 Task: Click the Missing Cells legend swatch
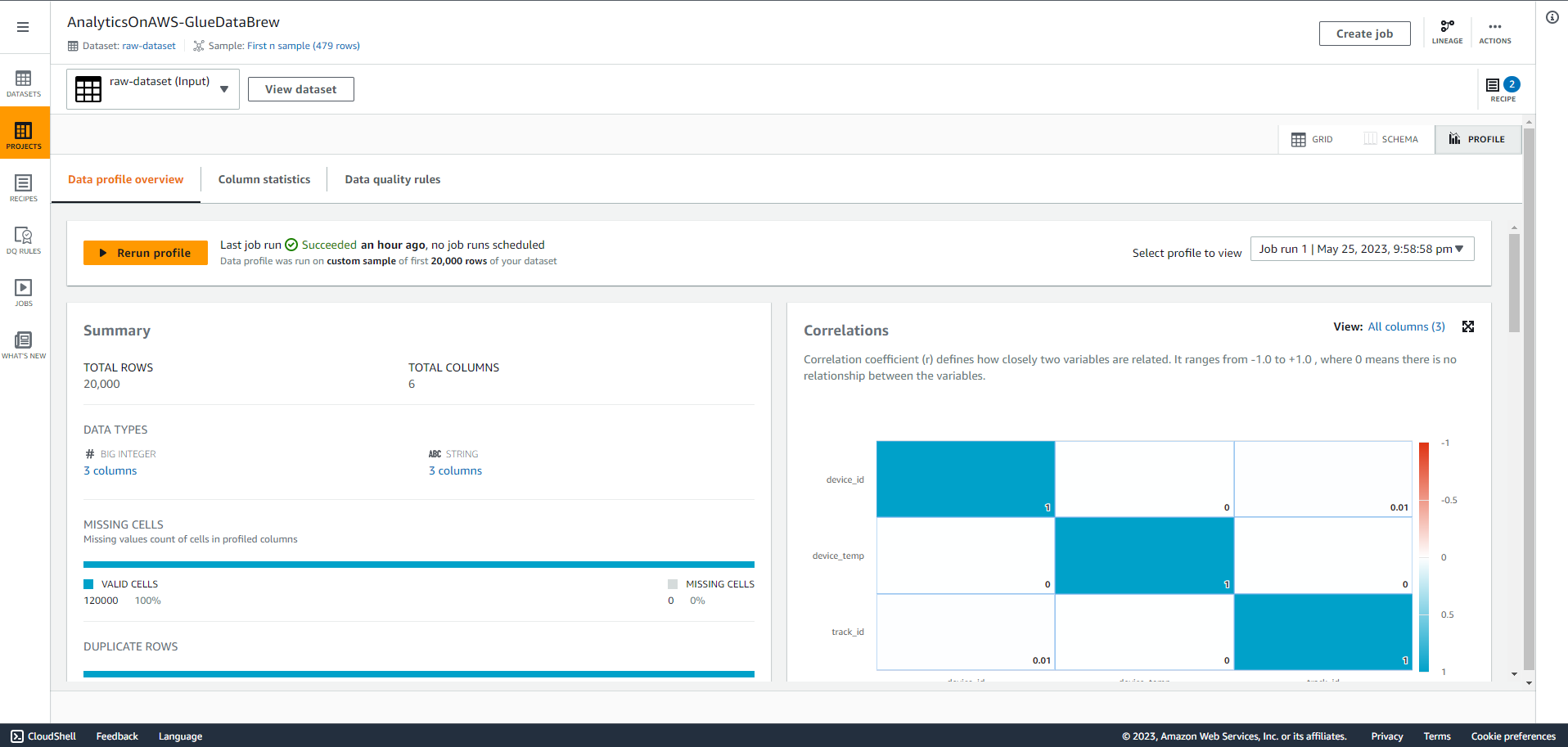click(673, 584)
